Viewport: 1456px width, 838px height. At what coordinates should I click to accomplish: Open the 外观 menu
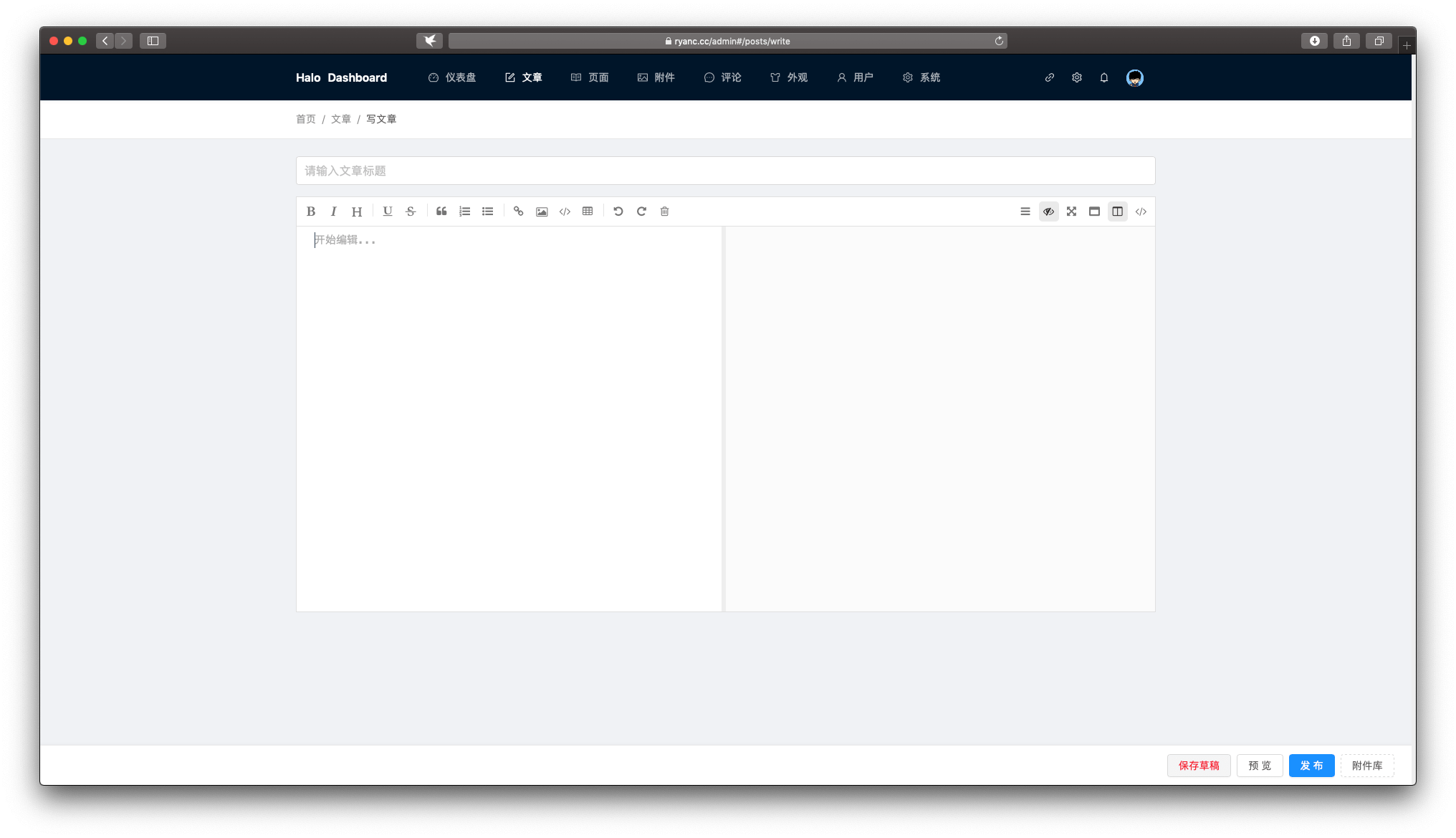pos(788,77)
